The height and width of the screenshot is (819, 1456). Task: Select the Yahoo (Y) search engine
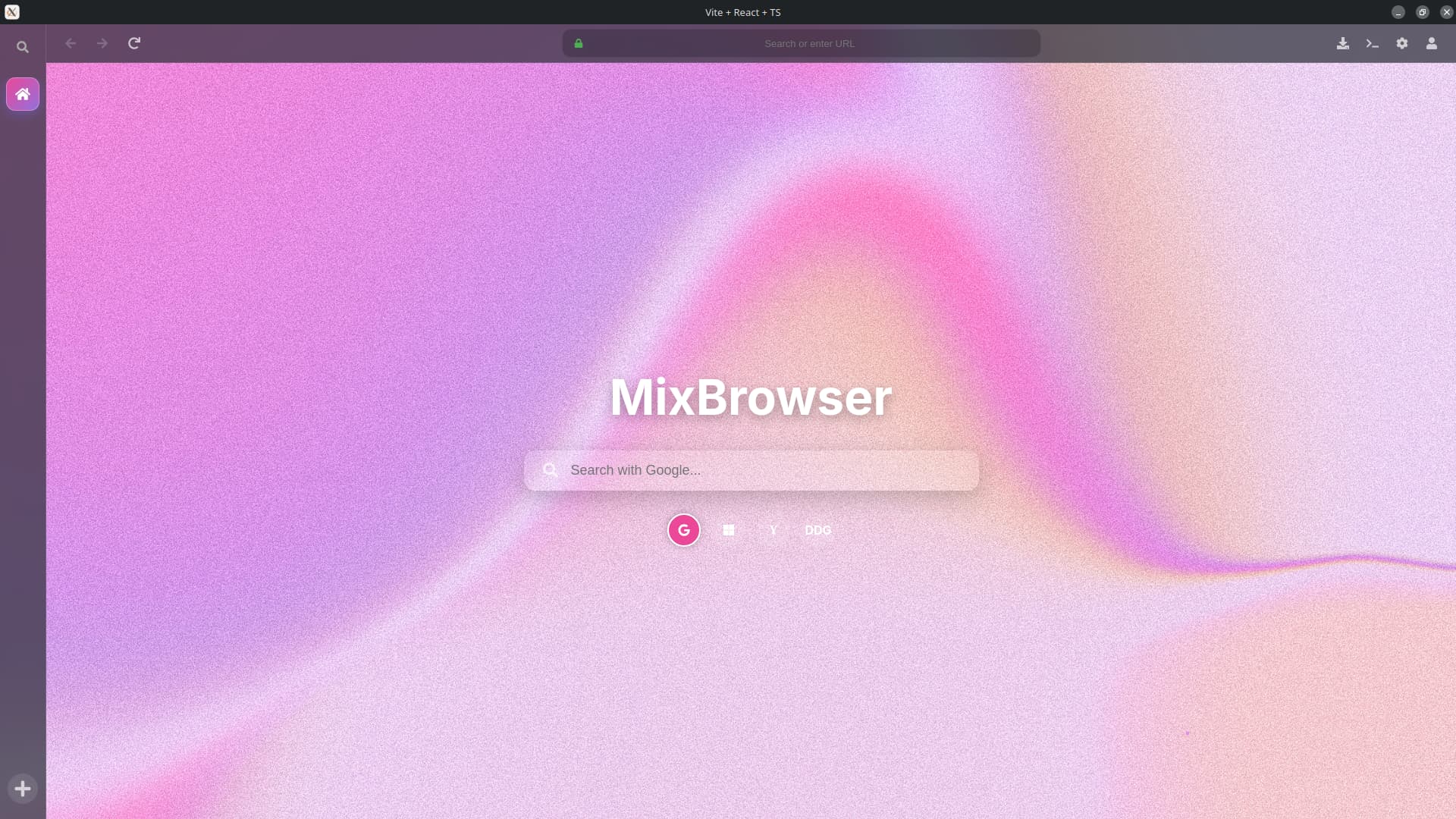(x=773, y=530)
